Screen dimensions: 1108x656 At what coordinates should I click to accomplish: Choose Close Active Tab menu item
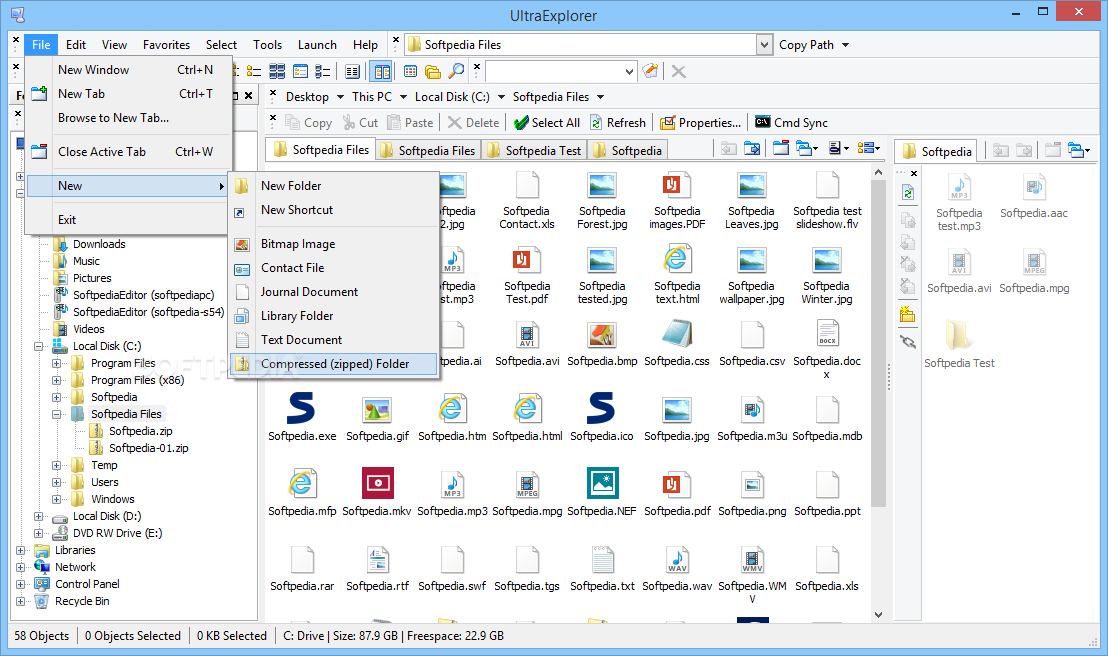(x=128, y=152)
